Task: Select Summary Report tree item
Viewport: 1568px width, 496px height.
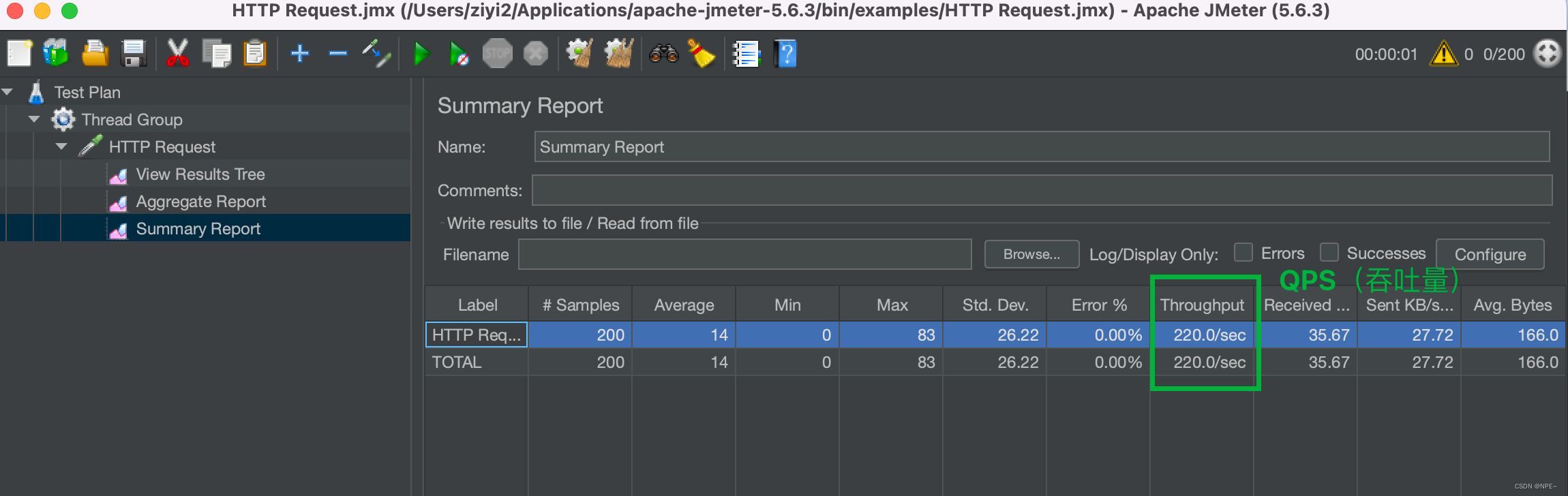Action: coord(198,229)
